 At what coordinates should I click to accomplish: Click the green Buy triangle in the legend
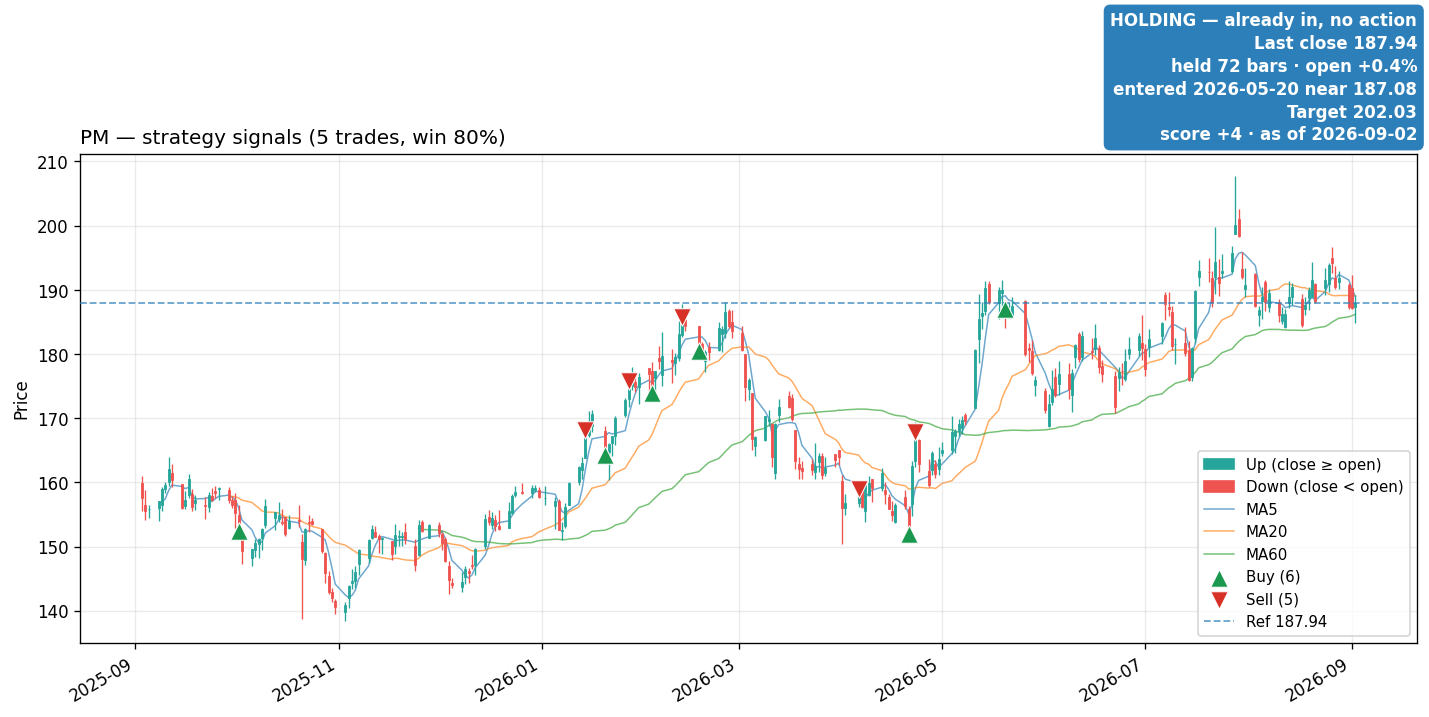pos(1219,578)
